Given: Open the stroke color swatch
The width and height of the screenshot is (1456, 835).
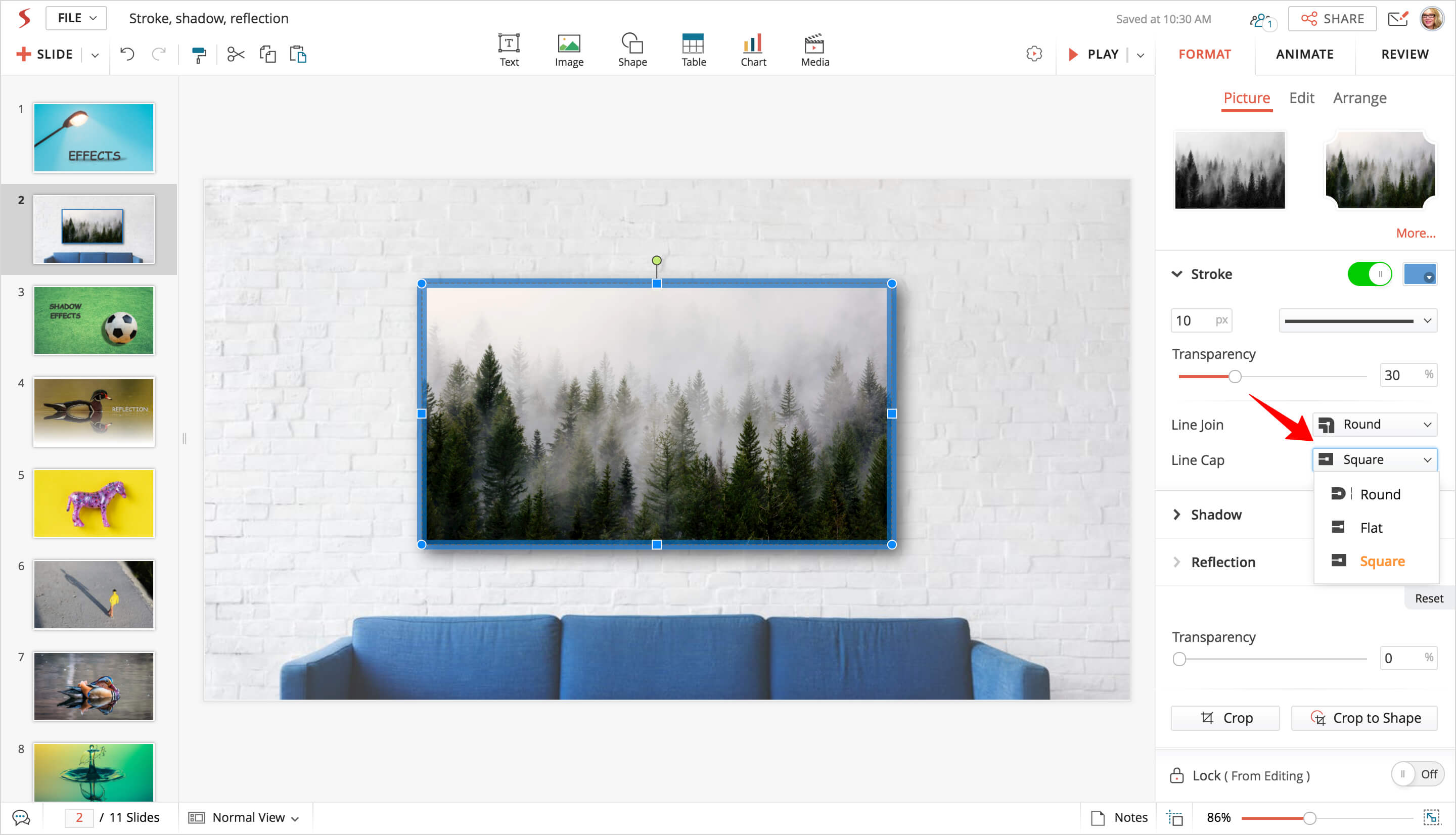Looking at the screenshot, I should coord(1419,274).
